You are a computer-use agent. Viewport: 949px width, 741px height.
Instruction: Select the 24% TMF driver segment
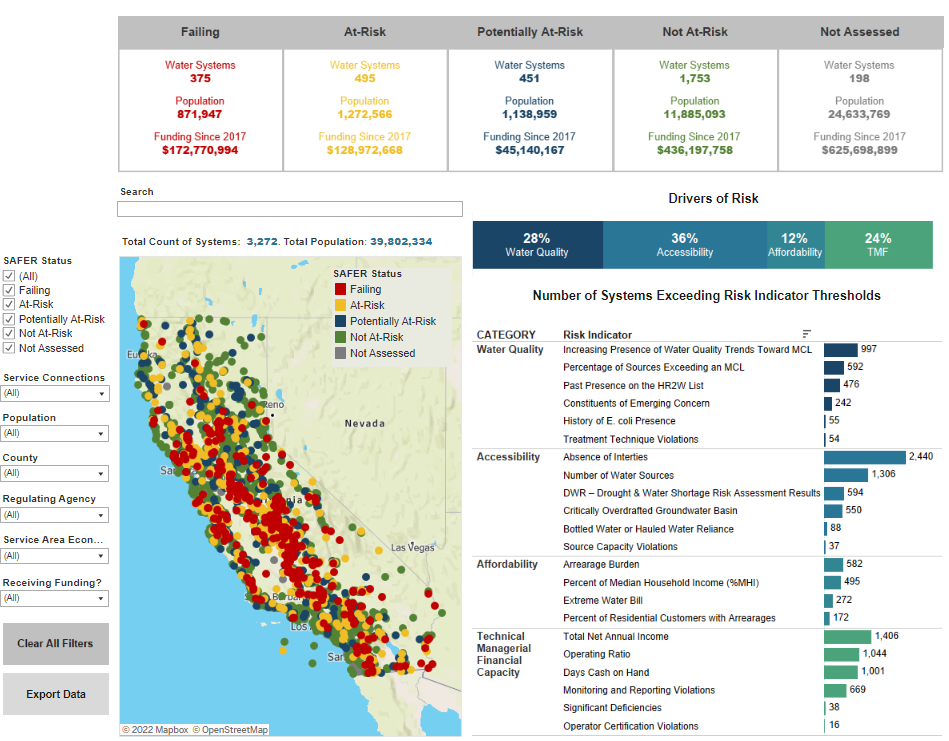tap(877, 245)
